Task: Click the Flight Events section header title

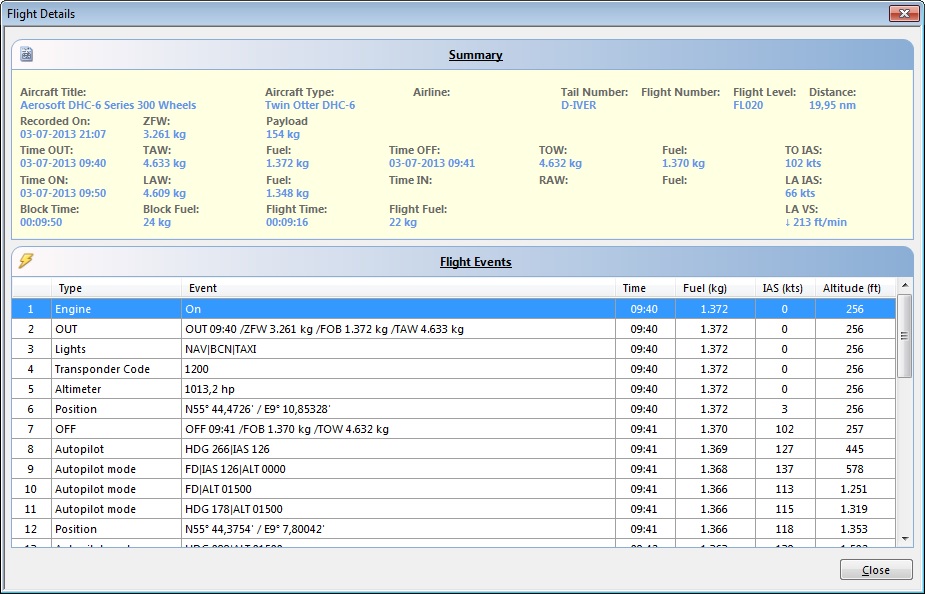Action: pyautogui.click(x=475, y=262)
